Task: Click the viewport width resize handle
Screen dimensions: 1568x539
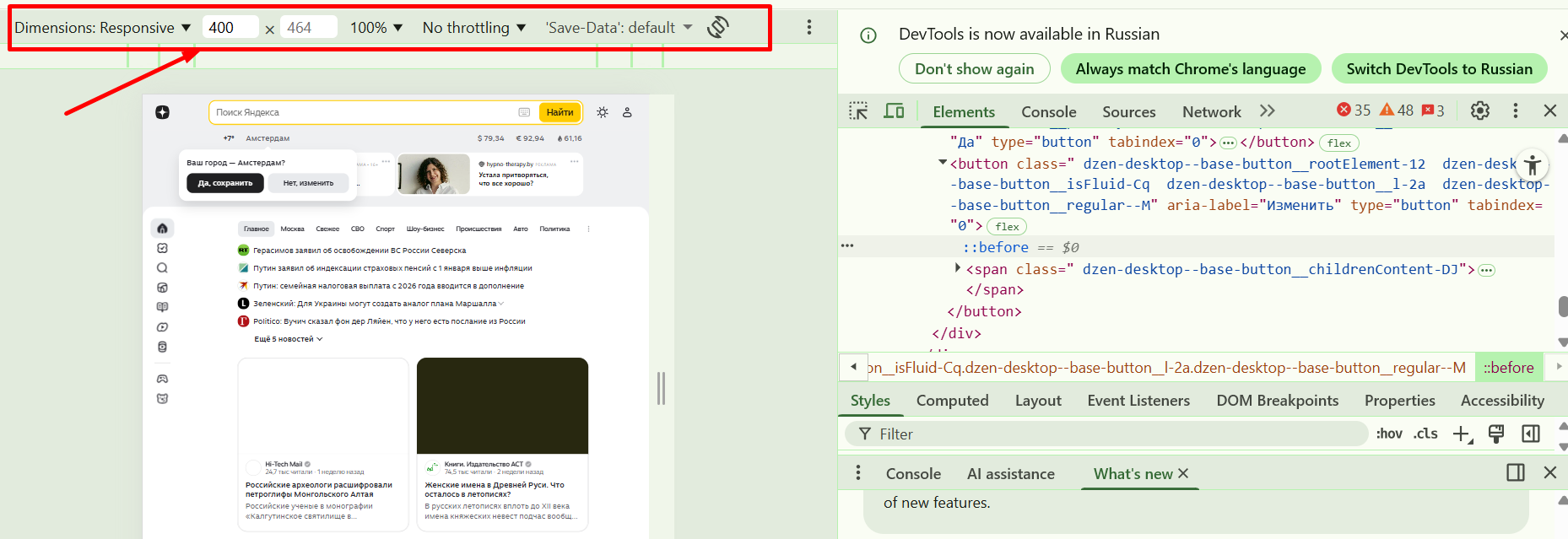Action: click(x=661, y=388)
